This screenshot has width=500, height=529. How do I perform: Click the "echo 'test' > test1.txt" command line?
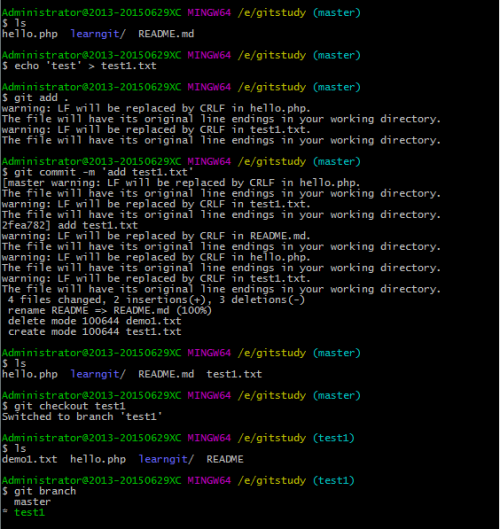(79, 65)
